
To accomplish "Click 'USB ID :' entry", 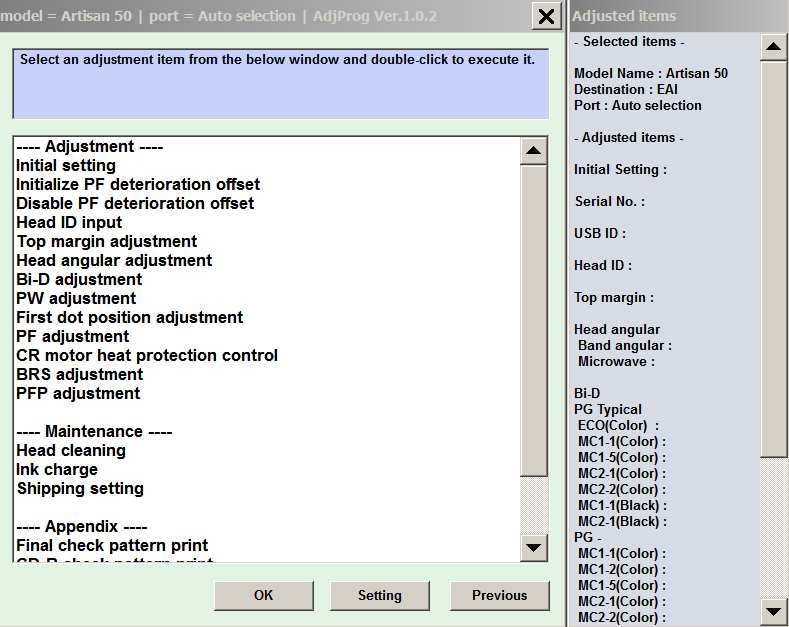I will [600, 233].
